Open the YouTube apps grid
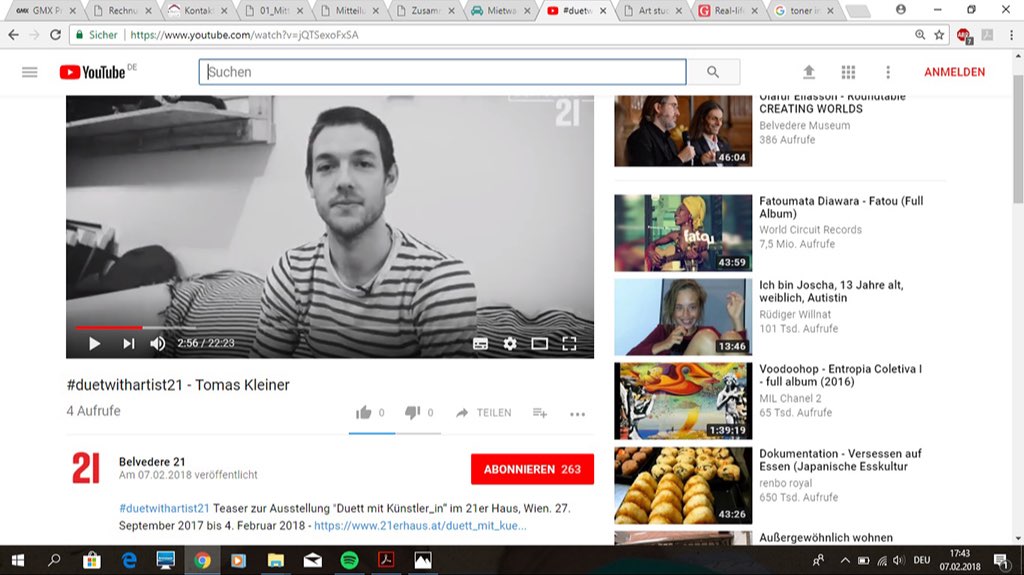This screenshot has width=1024, height=575. 848,72
